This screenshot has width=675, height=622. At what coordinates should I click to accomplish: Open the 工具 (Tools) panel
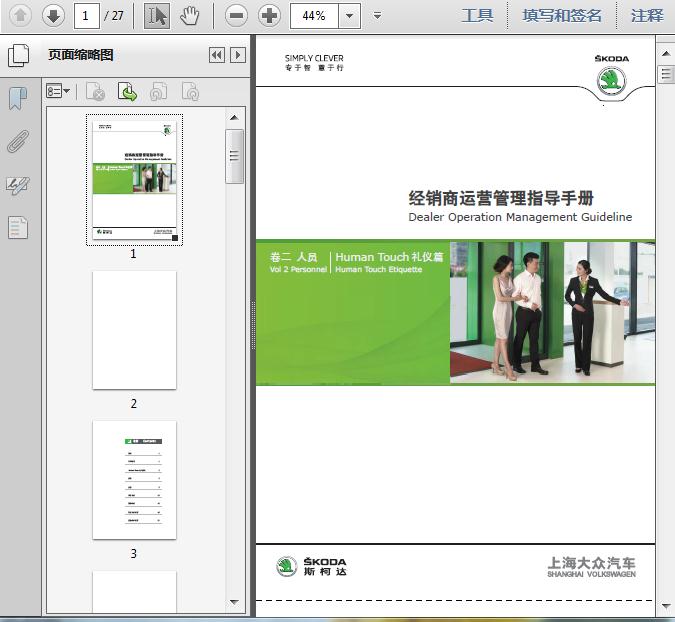[x=477, y=16]
